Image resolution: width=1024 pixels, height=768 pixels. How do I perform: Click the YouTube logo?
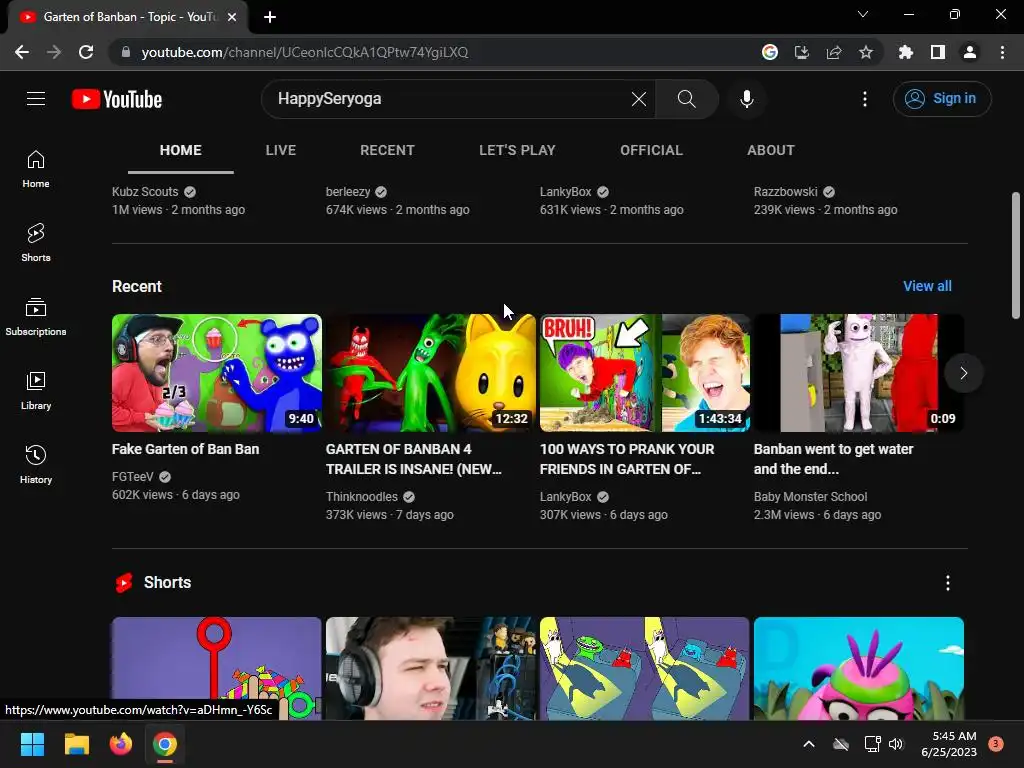pos(117,99)
